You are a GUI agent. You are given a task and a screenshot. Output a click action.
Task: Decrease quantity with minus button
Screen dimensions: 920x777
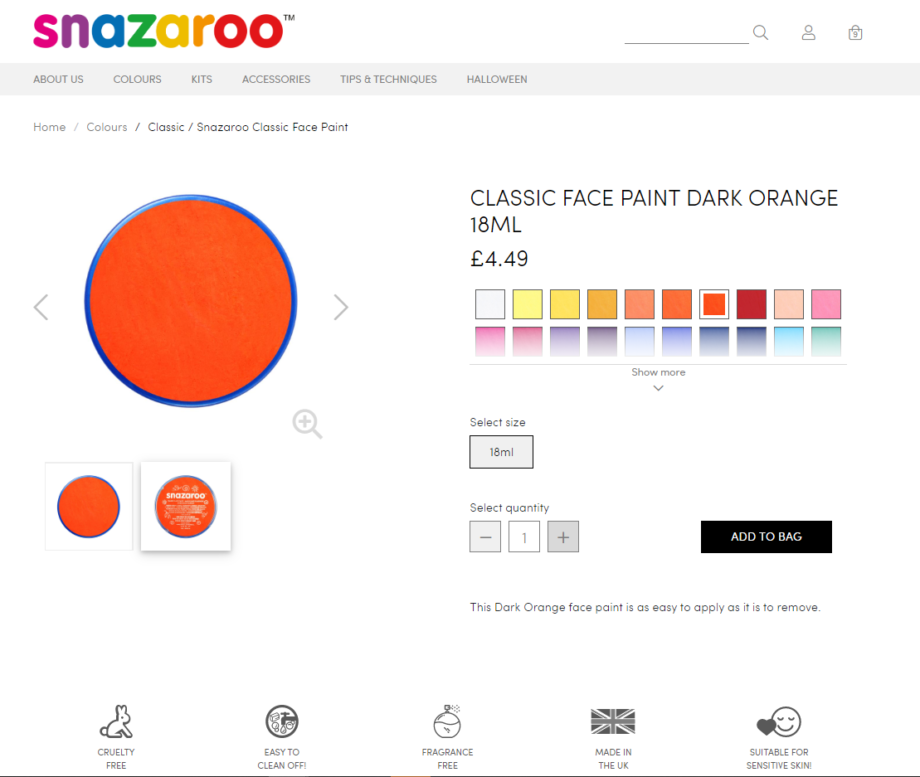(x=485, y=537)
